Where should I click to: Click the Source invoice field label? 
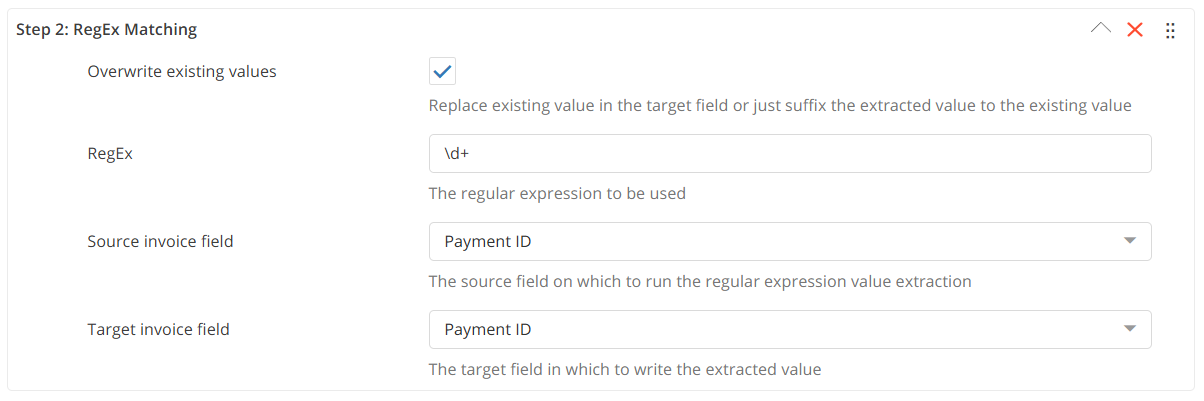click(160, 241)
